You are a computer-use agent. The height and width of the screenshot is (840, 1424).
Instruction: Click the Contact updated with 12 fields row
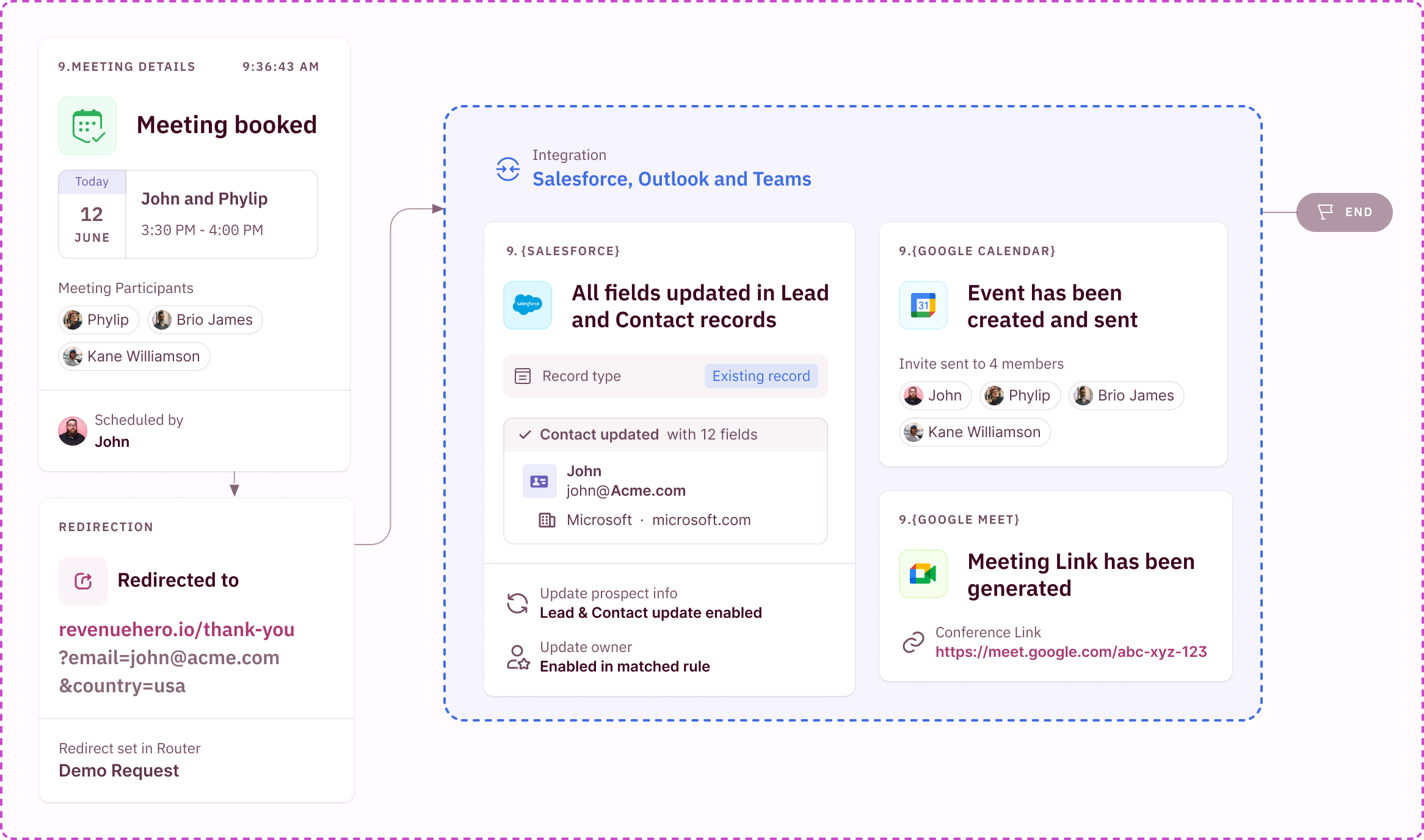[666, 435]
